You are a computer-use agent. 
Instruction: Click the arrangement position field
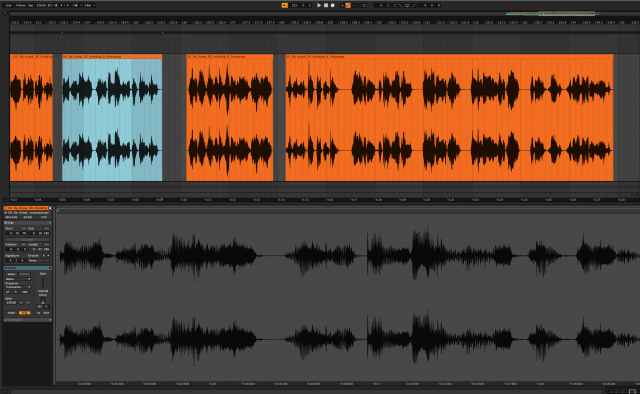click(300, 5)
